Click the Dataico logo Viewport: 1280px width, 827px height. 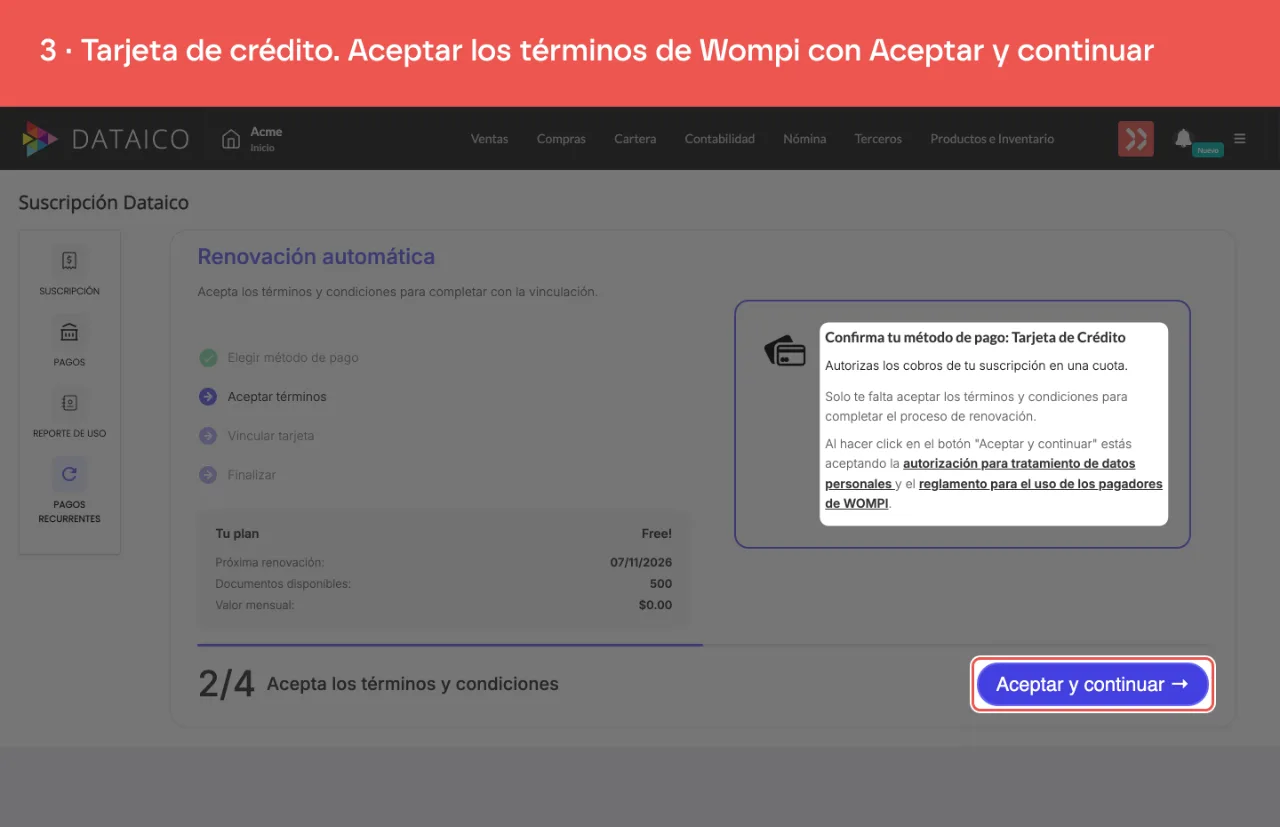point(105,139)
